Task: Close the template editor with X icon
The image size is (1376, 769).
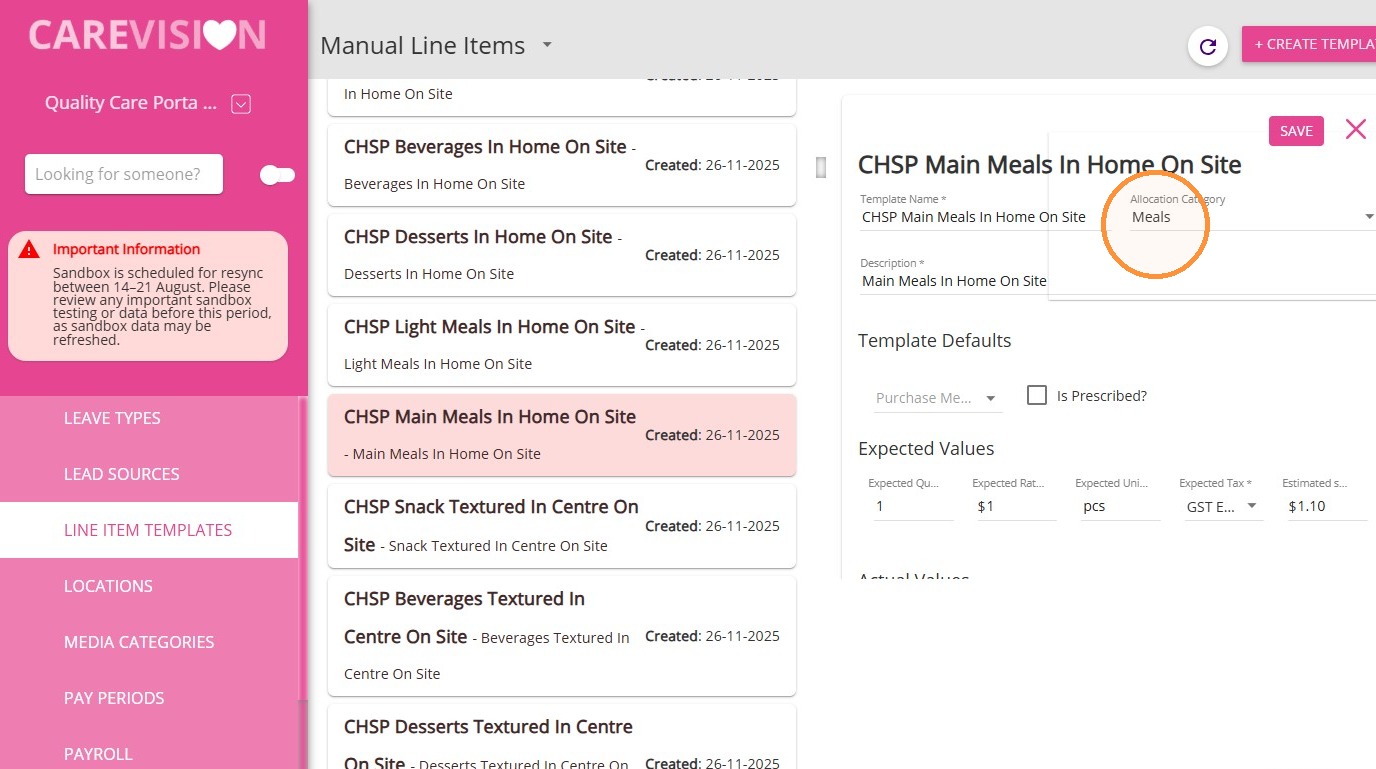Action: point(1355,129)
